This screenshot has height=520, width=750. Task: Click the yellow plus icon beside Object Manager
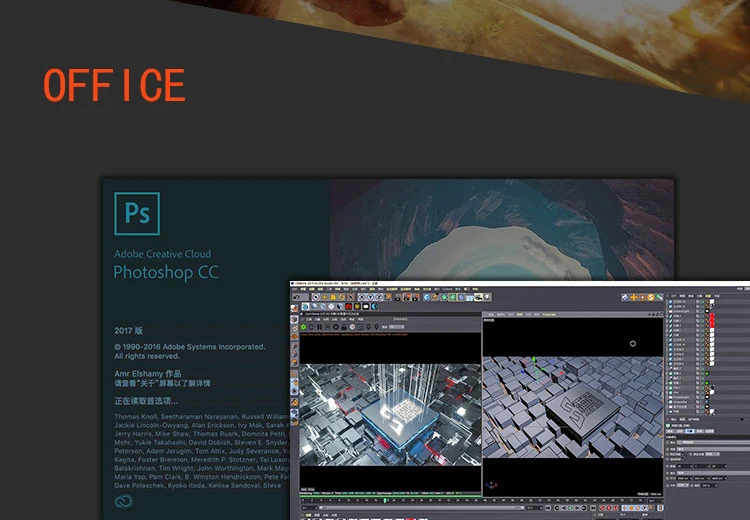(x=633, y=297)
